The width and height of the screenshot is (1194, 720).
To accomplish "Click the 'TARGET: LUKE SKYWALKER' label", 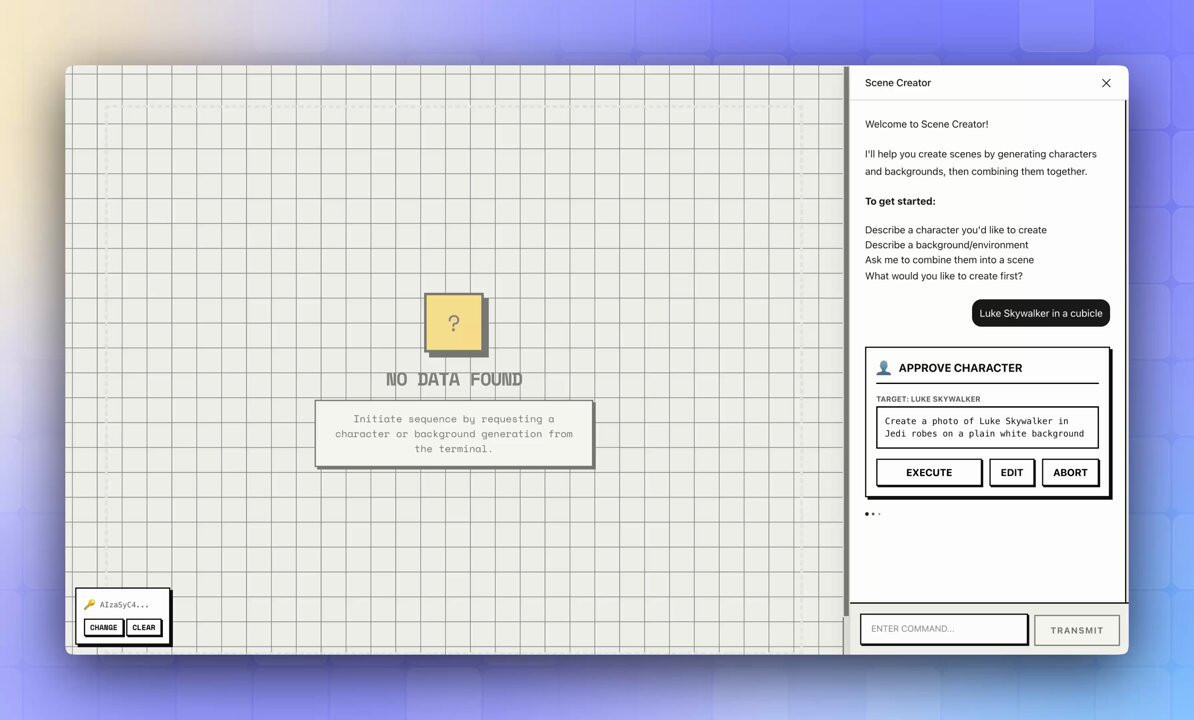I will click(x=928, y=399).
